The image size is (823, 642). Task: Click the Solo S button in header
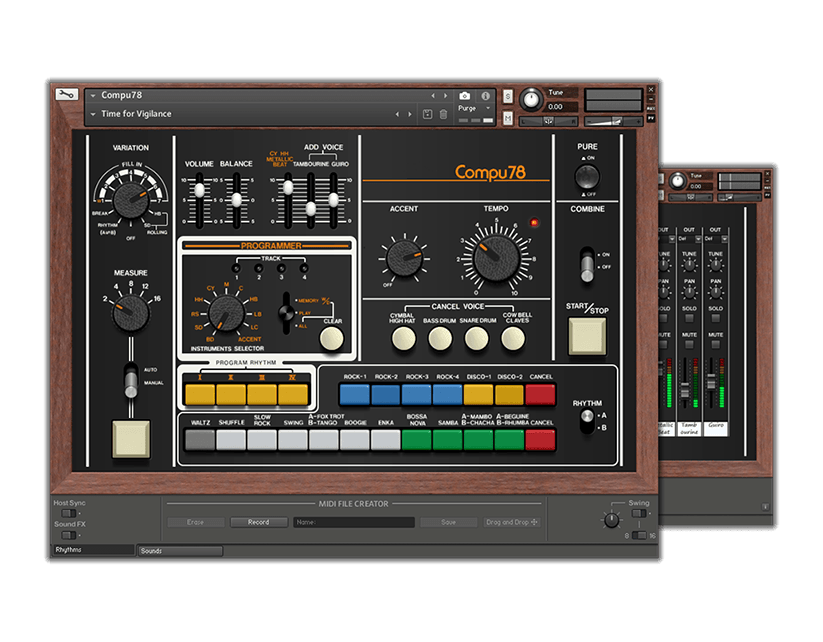pos(508,97)
